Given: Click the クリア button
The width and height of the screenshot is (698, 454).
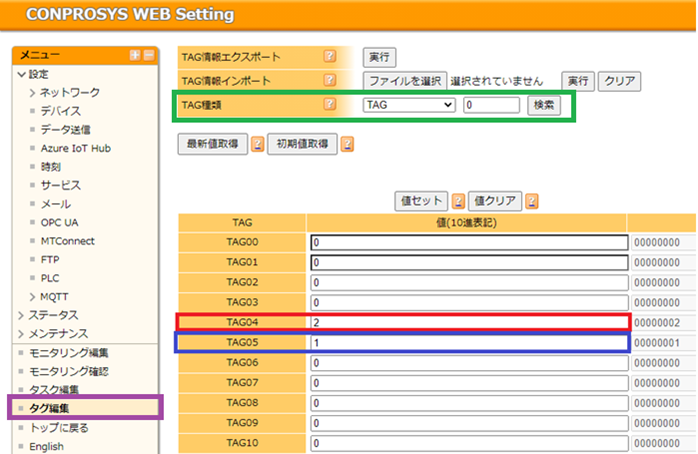Looking at the screenshot, I should [x=619, y=81].
